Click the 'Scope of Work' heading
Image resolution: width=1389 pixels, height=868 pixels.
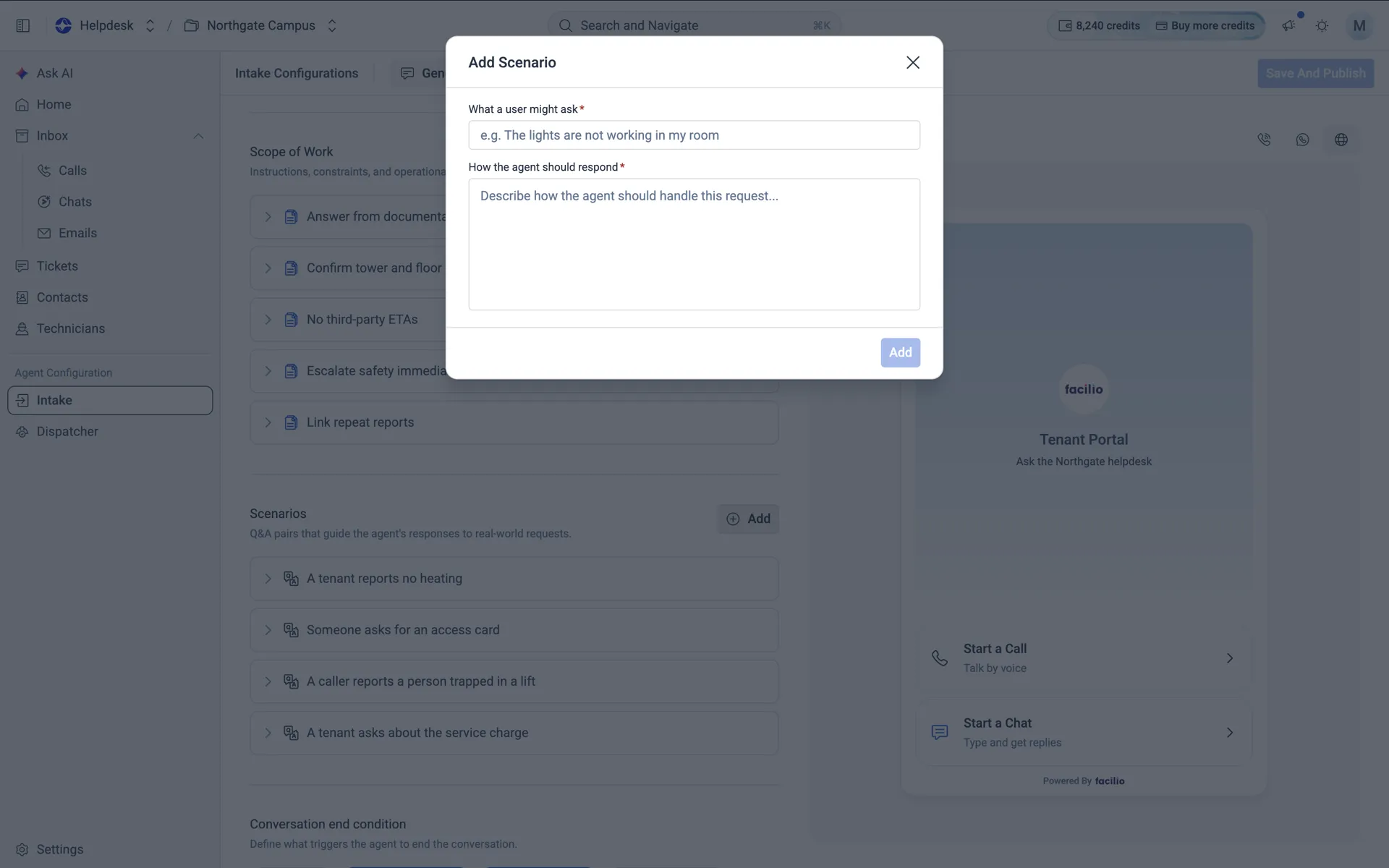[291, 152]
